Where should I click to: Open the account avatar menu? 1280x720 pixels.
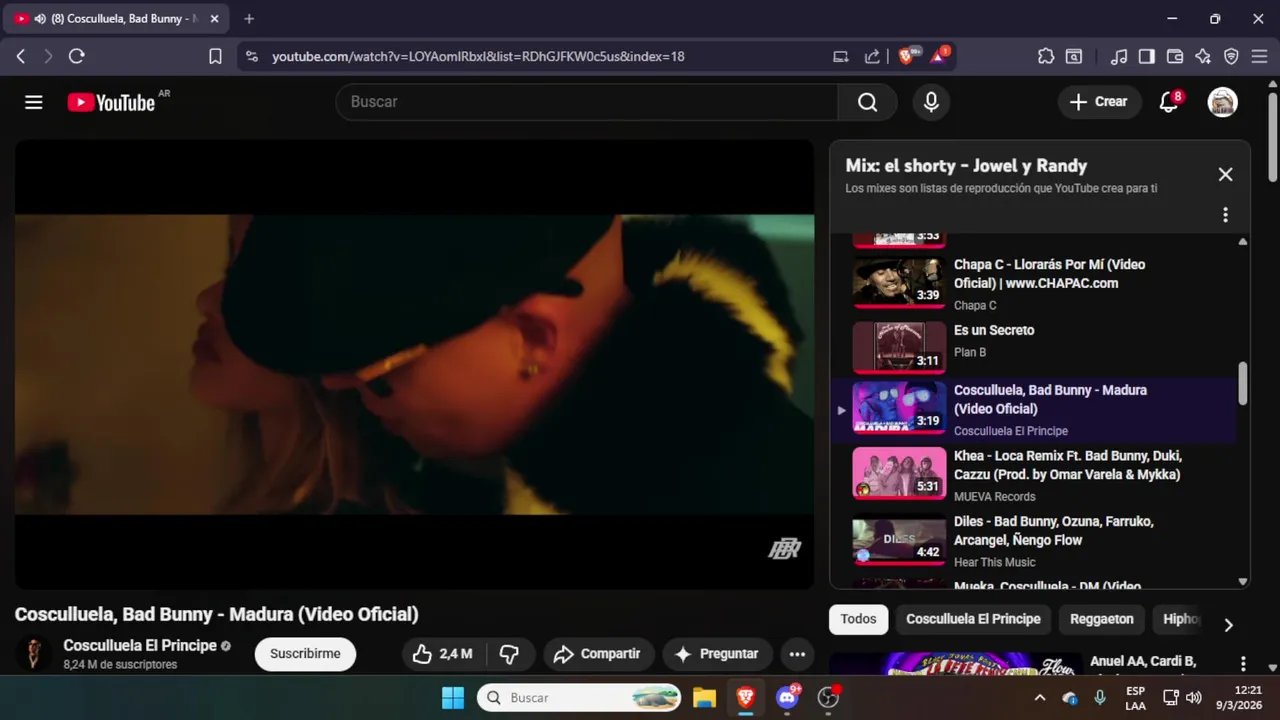(1223, 102)
